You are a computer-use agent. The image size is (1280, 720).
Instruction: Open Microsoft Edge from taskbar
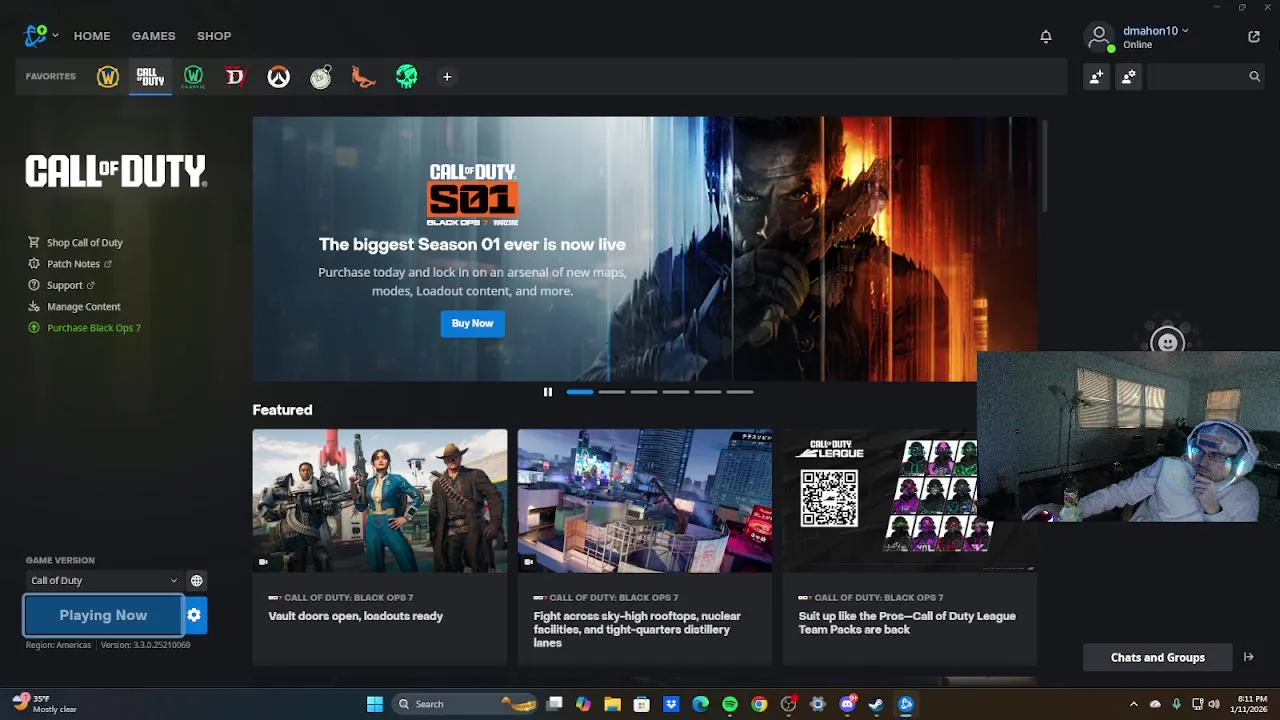[x=700, y=704]
